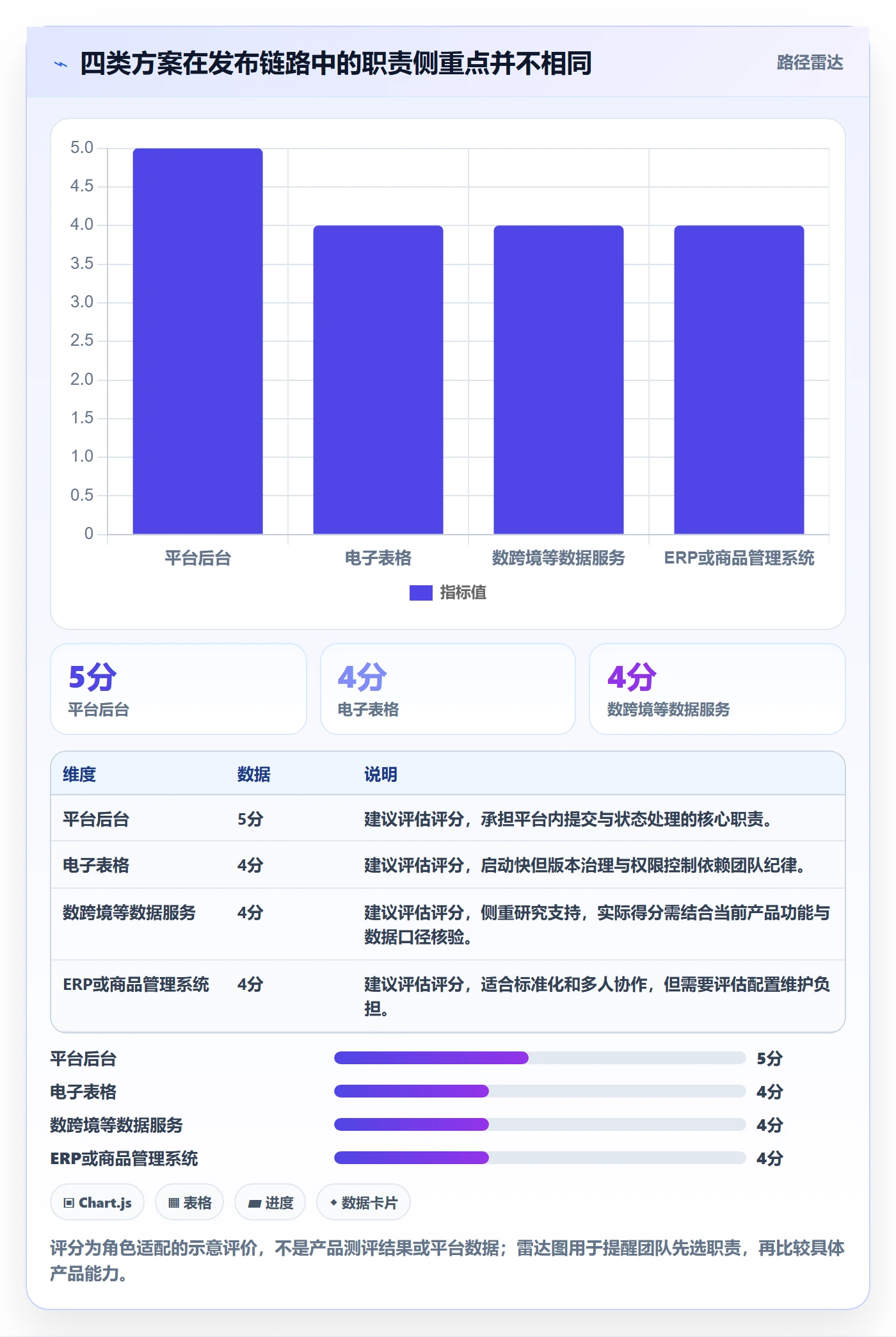Click the 4分 数跨境等数据服务 data card
This screenshot has width=896, height=1337.
point(717,689)
